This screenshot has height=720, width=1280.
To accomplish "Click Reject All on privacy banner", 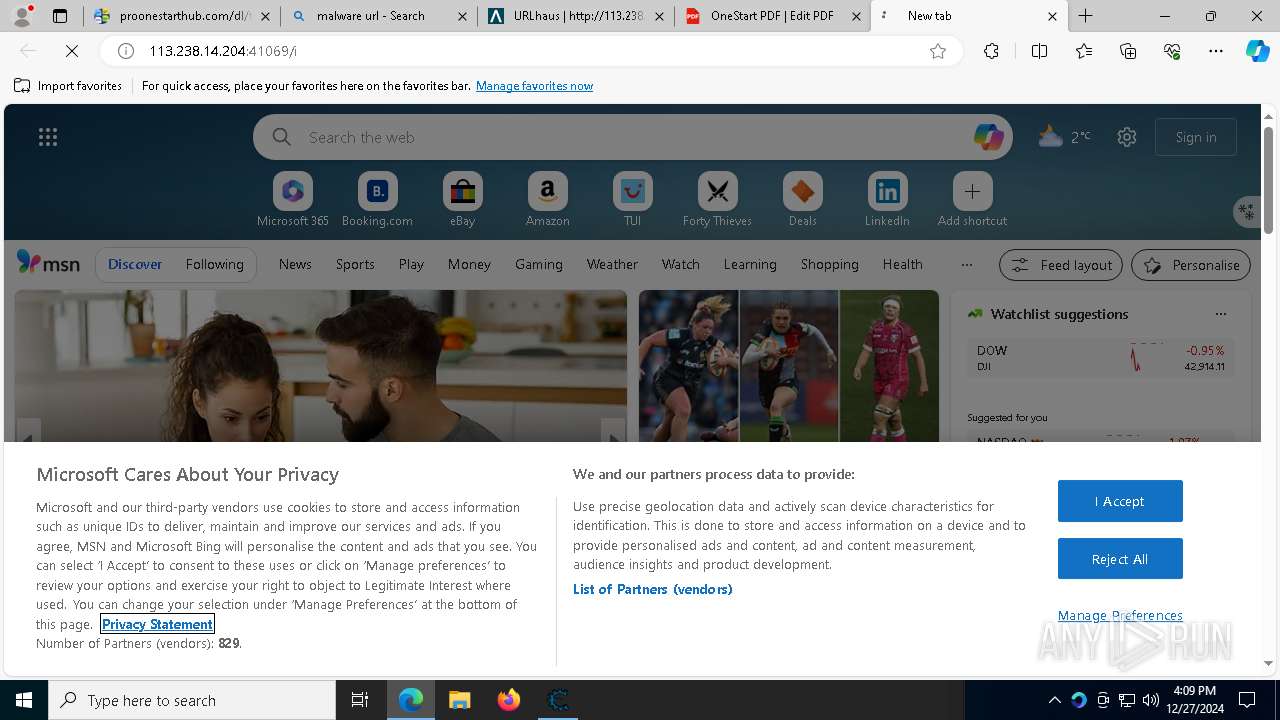I will [1120, 559].
